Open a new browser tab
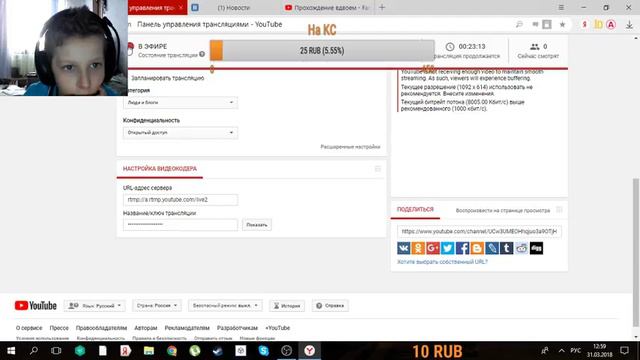Image resolution: width=640 pixels, height=360 pixels. [x=382, y=7]
